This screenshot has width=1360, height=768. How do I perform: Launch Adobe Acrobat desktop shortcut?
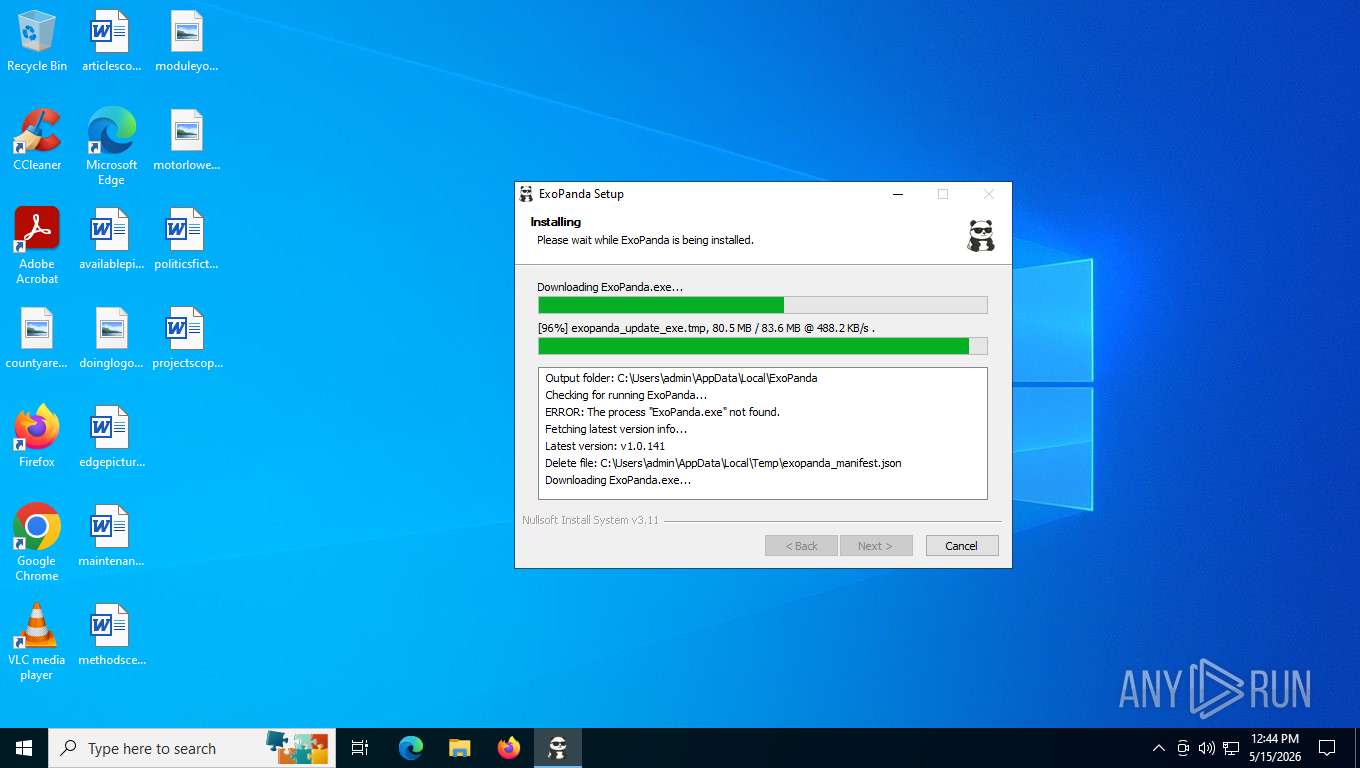(37, 246)
